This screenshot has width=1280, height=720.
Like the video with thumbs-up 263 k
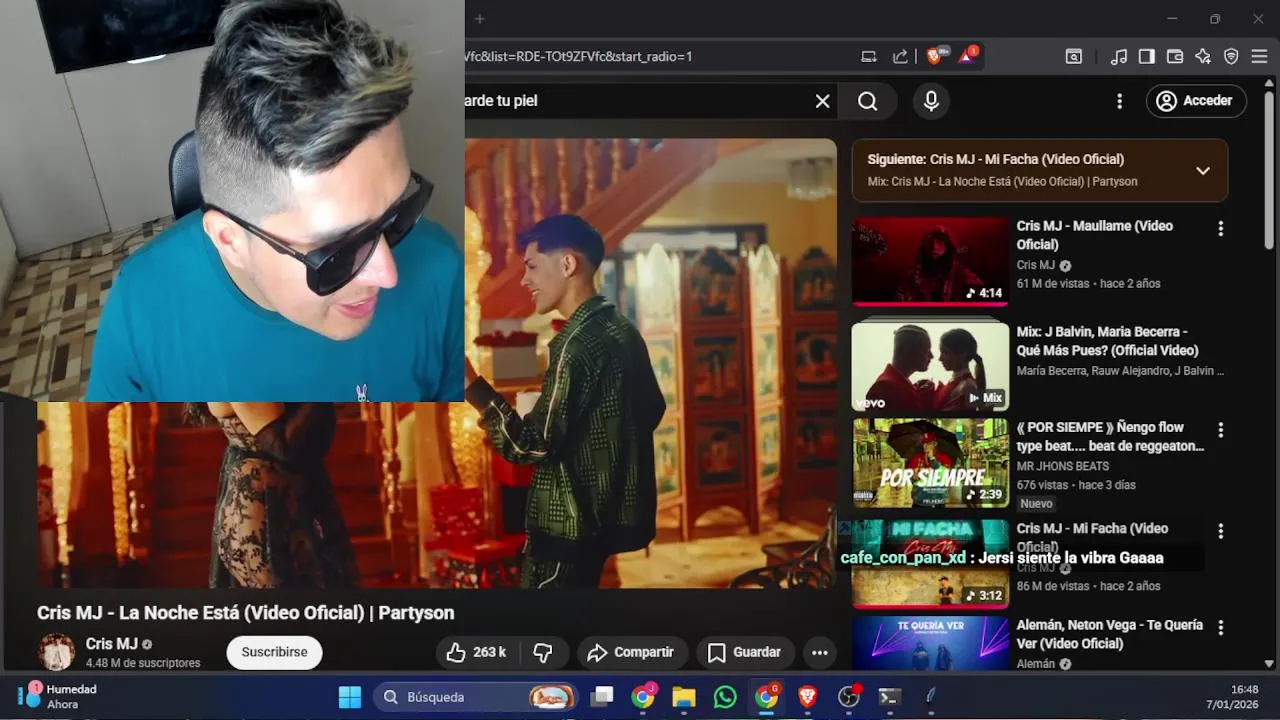477,652
